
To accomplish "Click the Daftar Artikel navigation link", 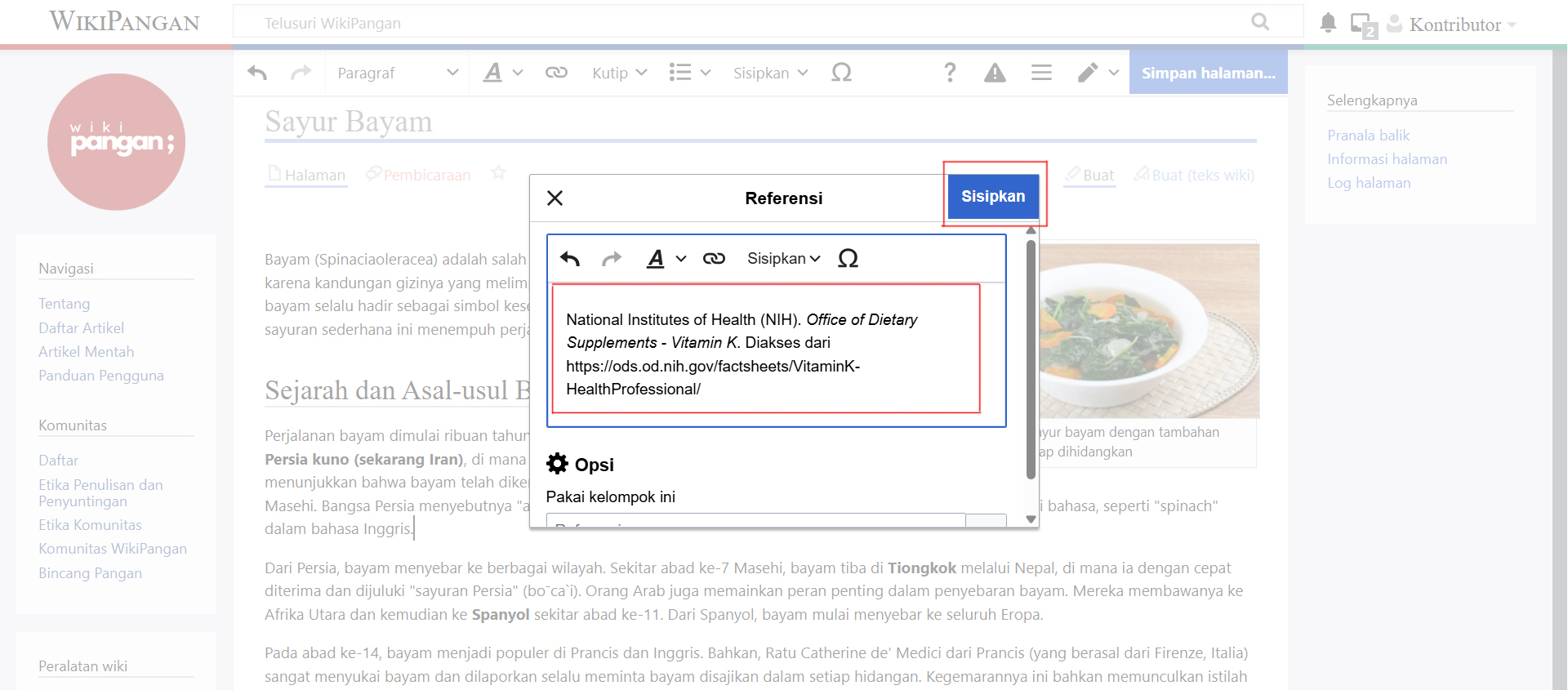I will coord(82,328).
